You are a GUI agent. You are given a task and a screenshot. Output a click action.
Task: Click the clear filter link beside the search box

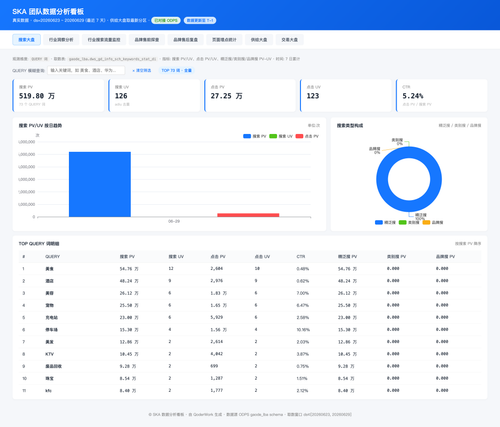142,70
